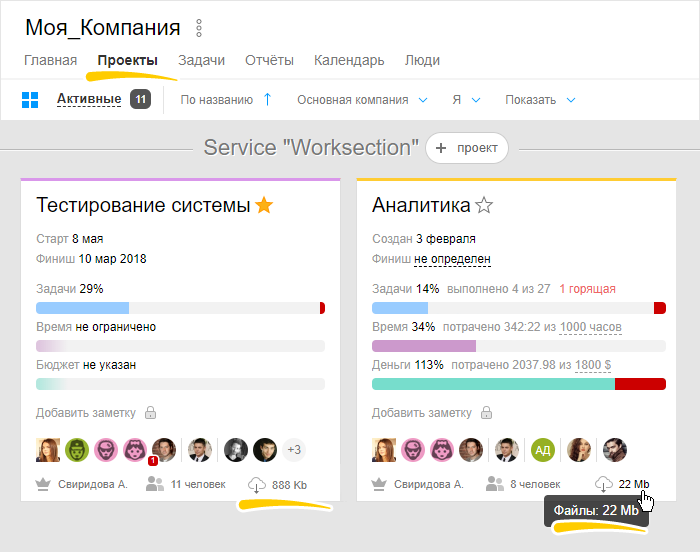Click the green АД avatar
This screenshot has width=700, height=552.
543,450
